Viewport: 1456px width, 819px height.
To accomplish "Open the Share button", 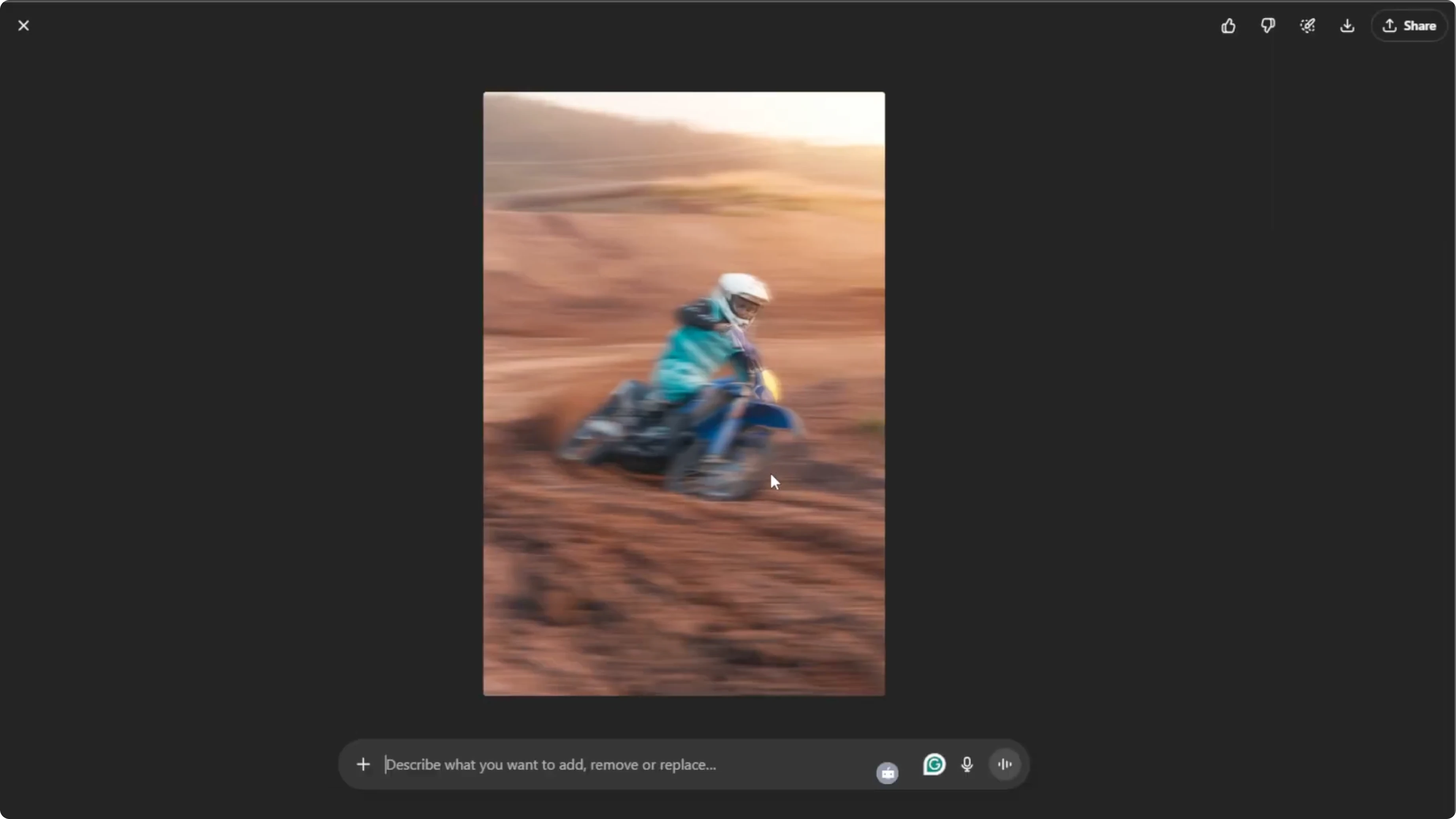I will coord(1409,25).
